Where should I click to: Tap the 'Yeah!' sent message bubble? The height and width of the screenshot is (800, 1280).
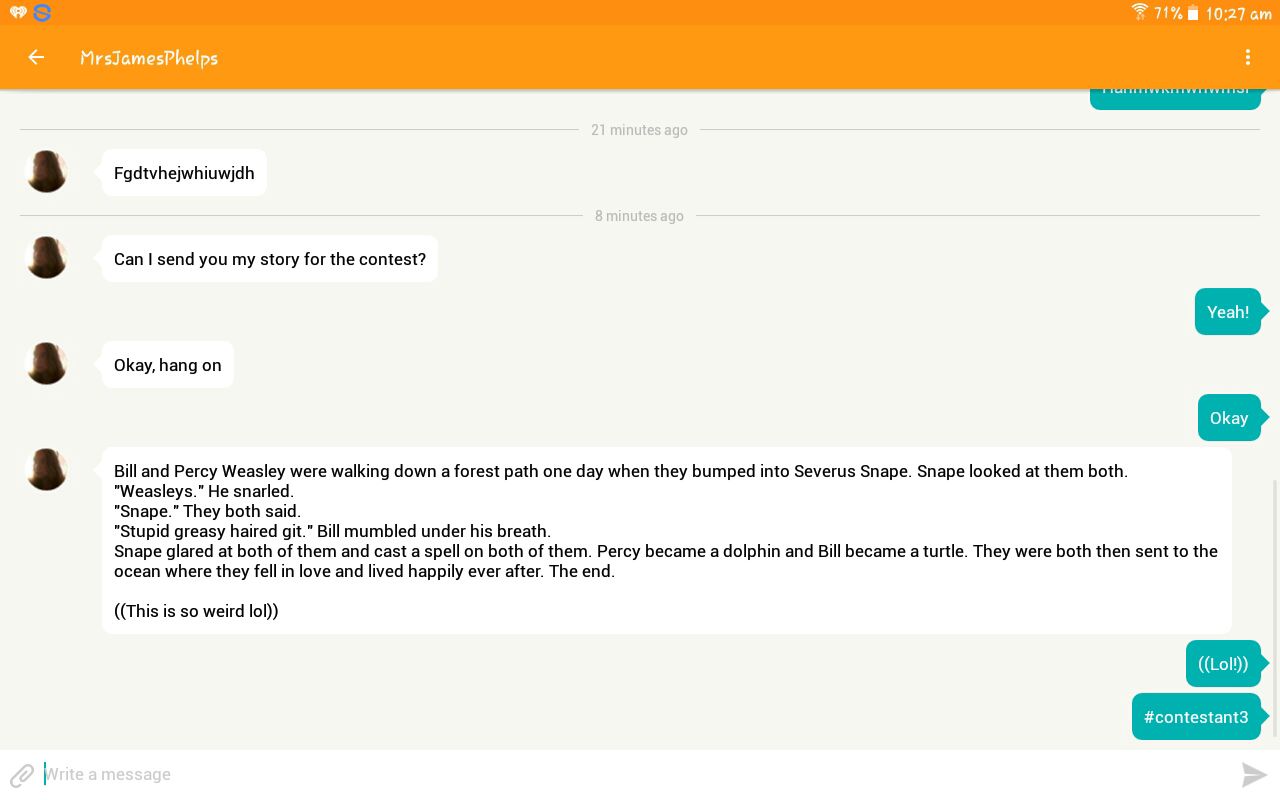[x=1228, y=312]
